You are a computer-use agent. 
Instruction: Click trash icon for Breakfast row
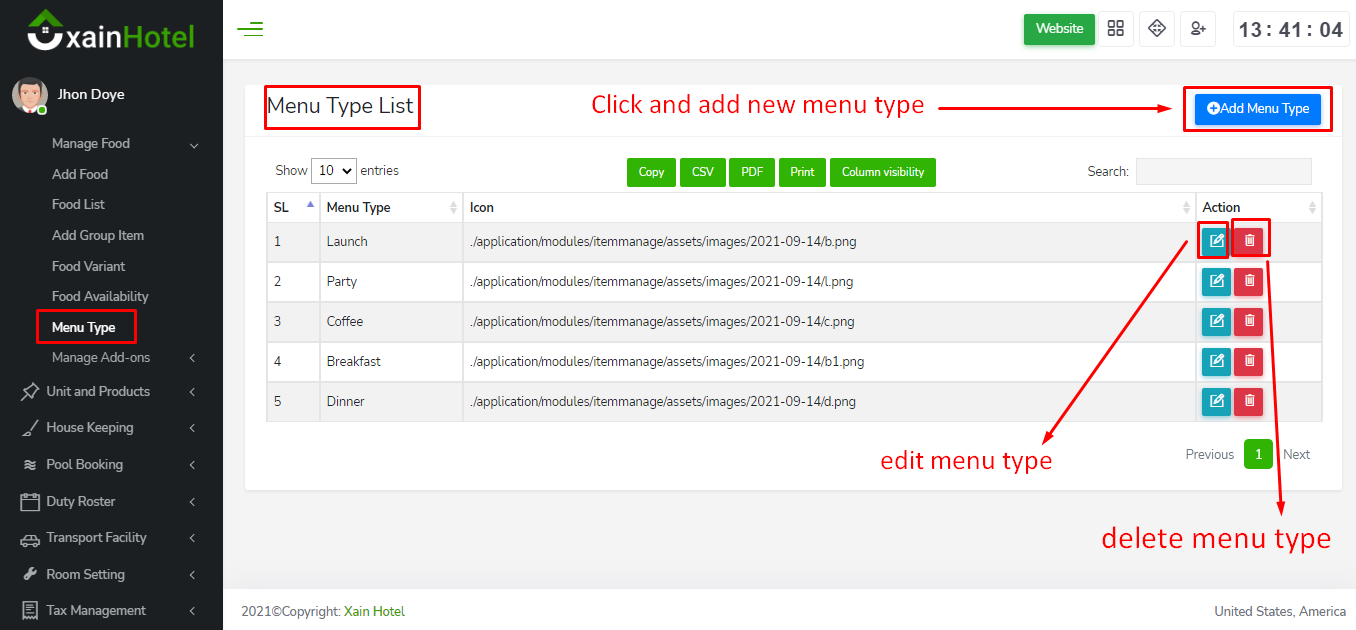click(x=1248, y=362)
